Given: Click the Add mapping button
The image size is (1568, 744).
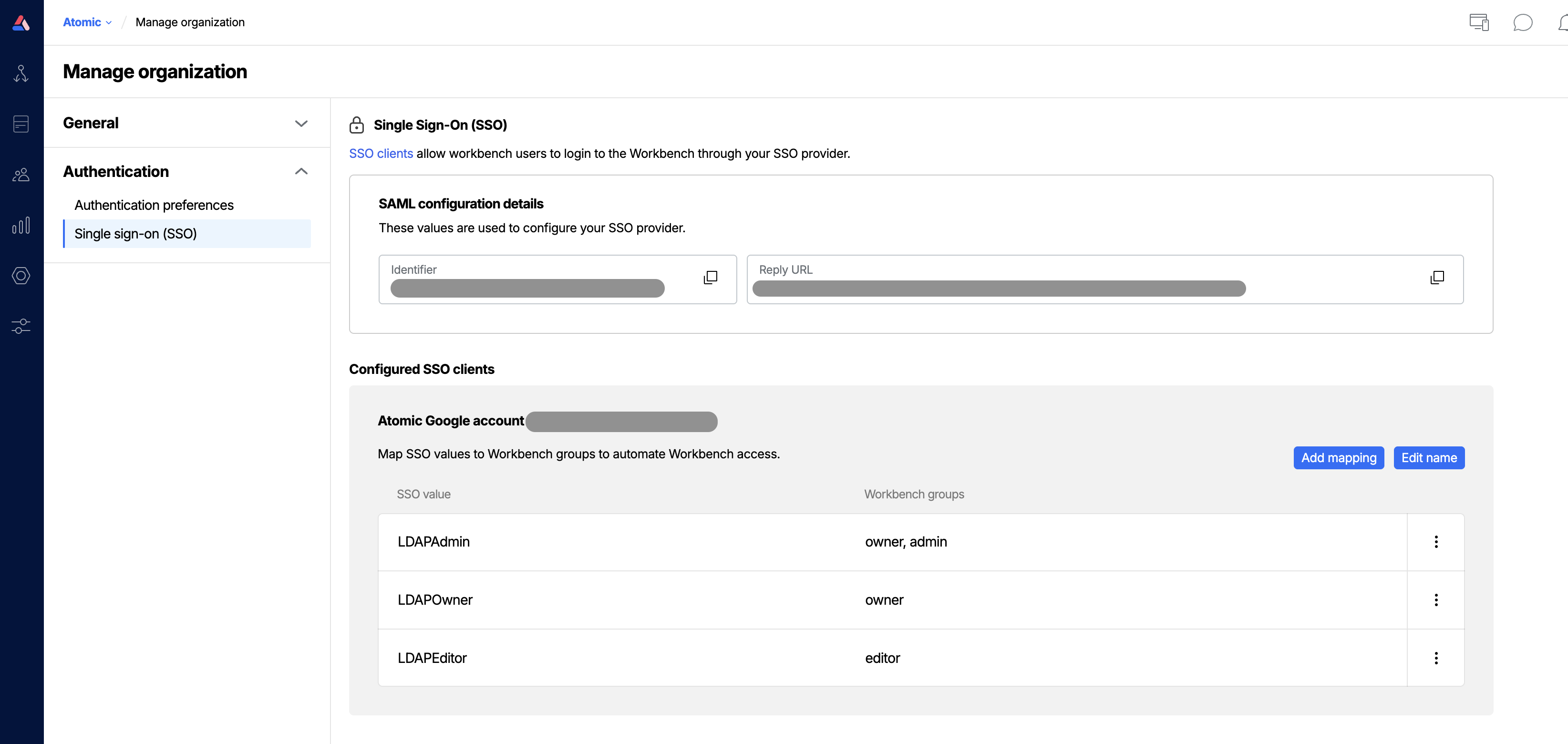Looking at the screenshot, I should tap(1339, 458).
